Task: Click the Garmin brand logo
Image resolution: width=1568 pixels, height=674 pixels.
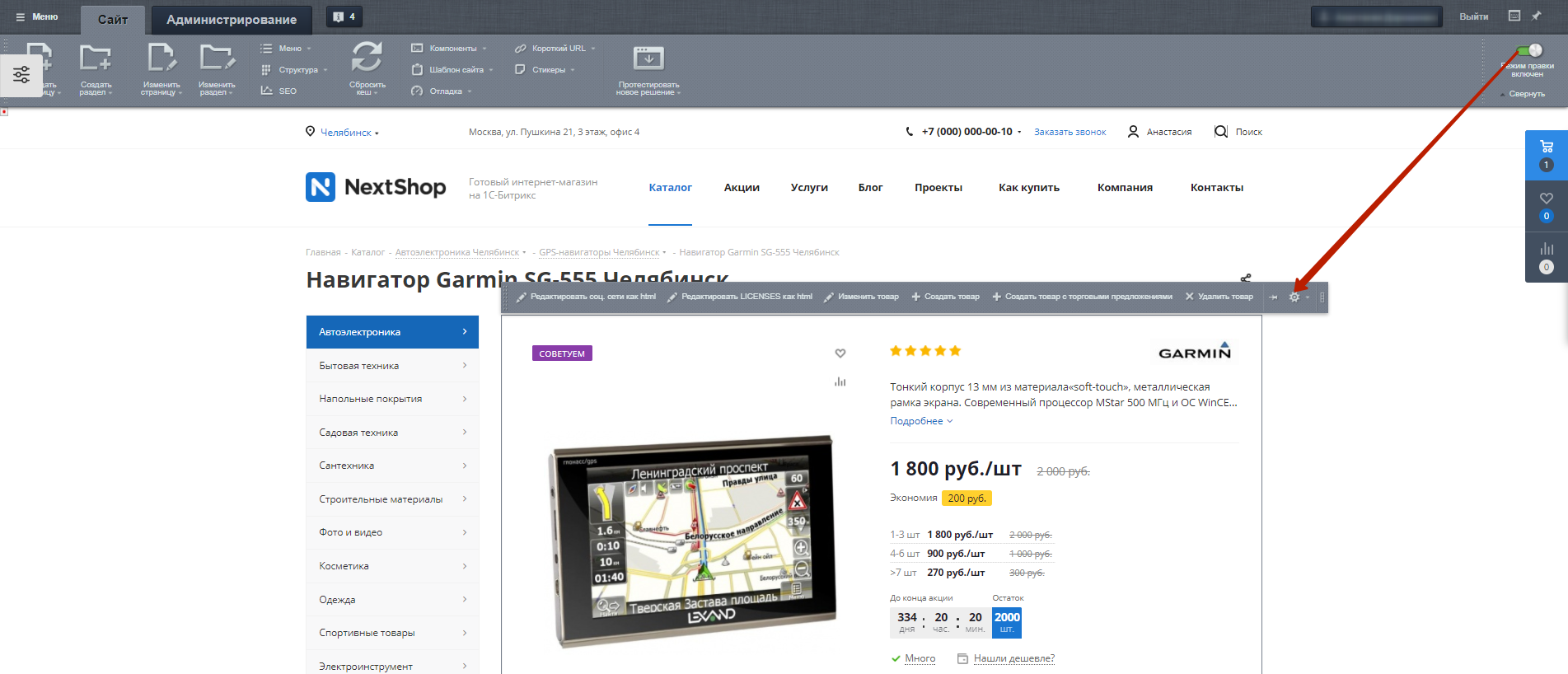Action: (1195, 352)
